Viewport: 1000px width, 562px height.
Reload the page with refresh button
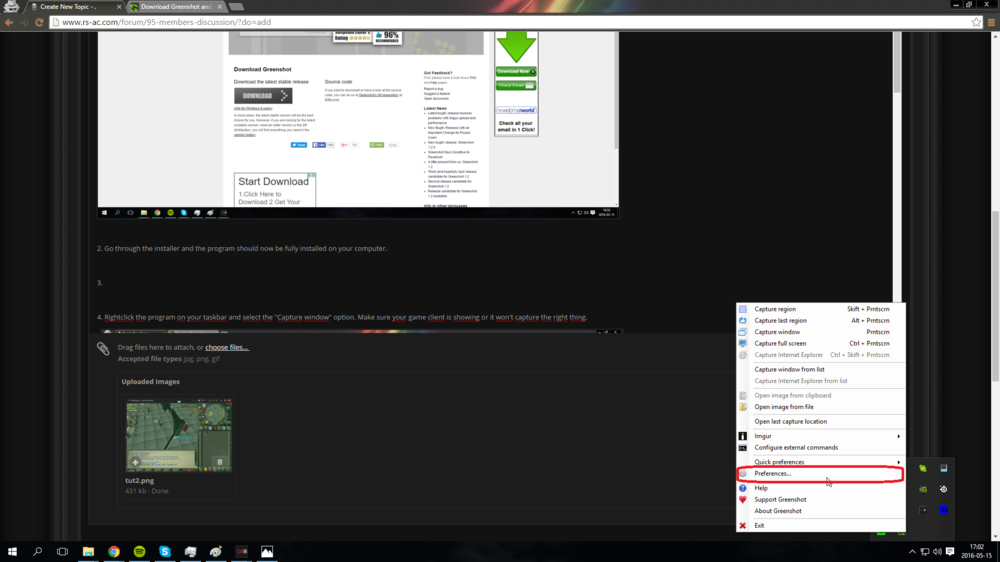39,22
